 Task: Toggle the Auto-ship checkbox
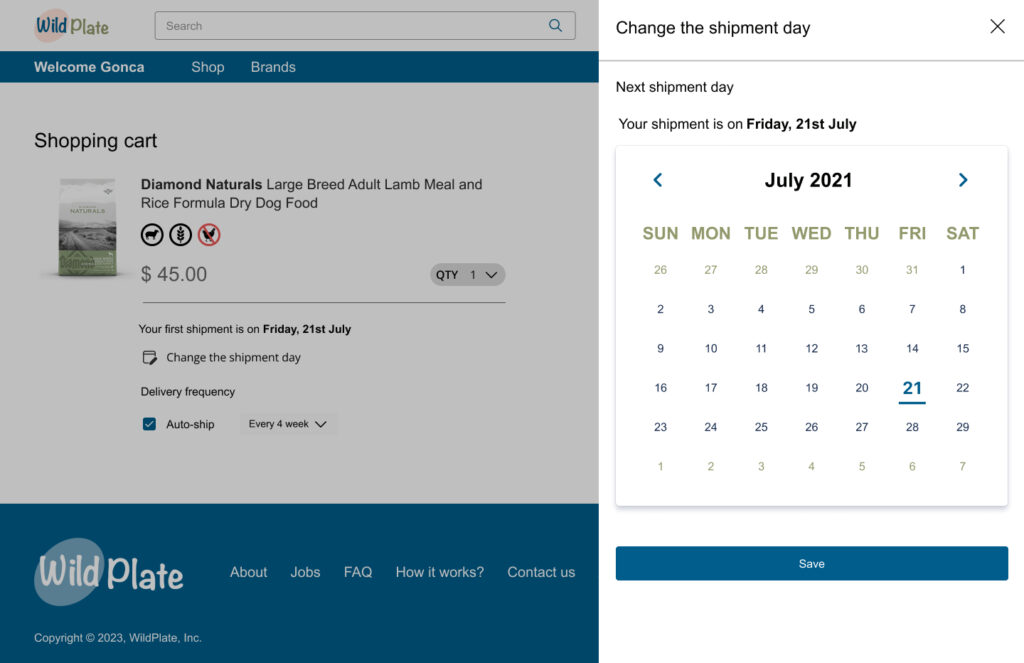click(149, 424)
